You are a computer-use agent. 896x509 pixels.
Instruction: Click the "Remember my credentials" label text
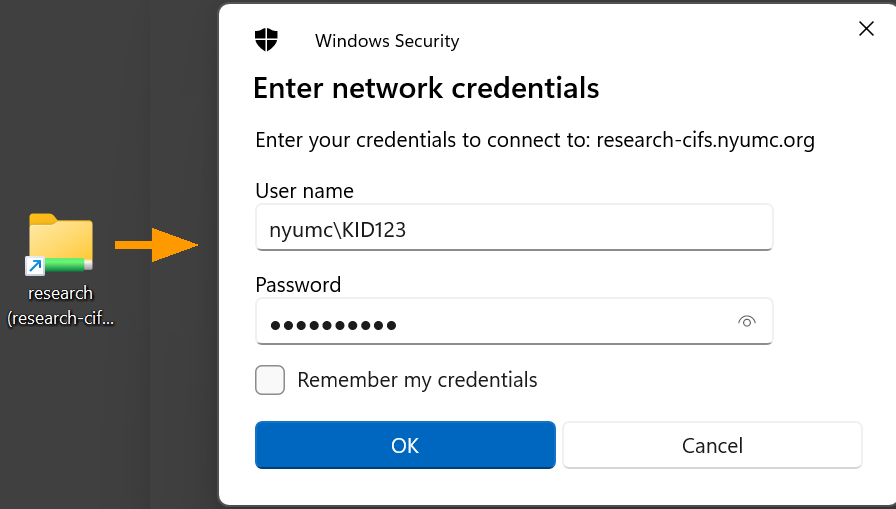(x=417, y=380)
